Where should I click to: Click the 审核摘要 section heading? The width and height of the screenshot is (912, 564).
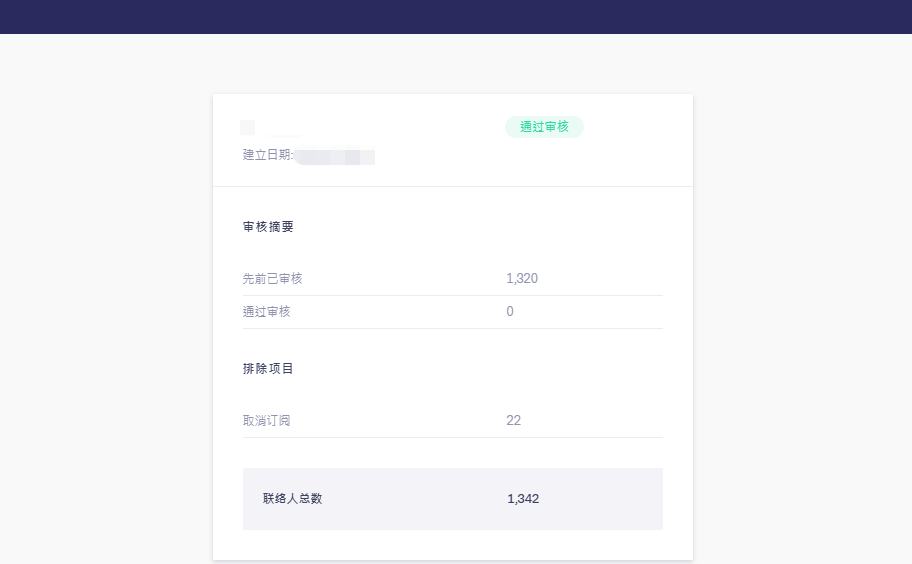tap(268, 227)
